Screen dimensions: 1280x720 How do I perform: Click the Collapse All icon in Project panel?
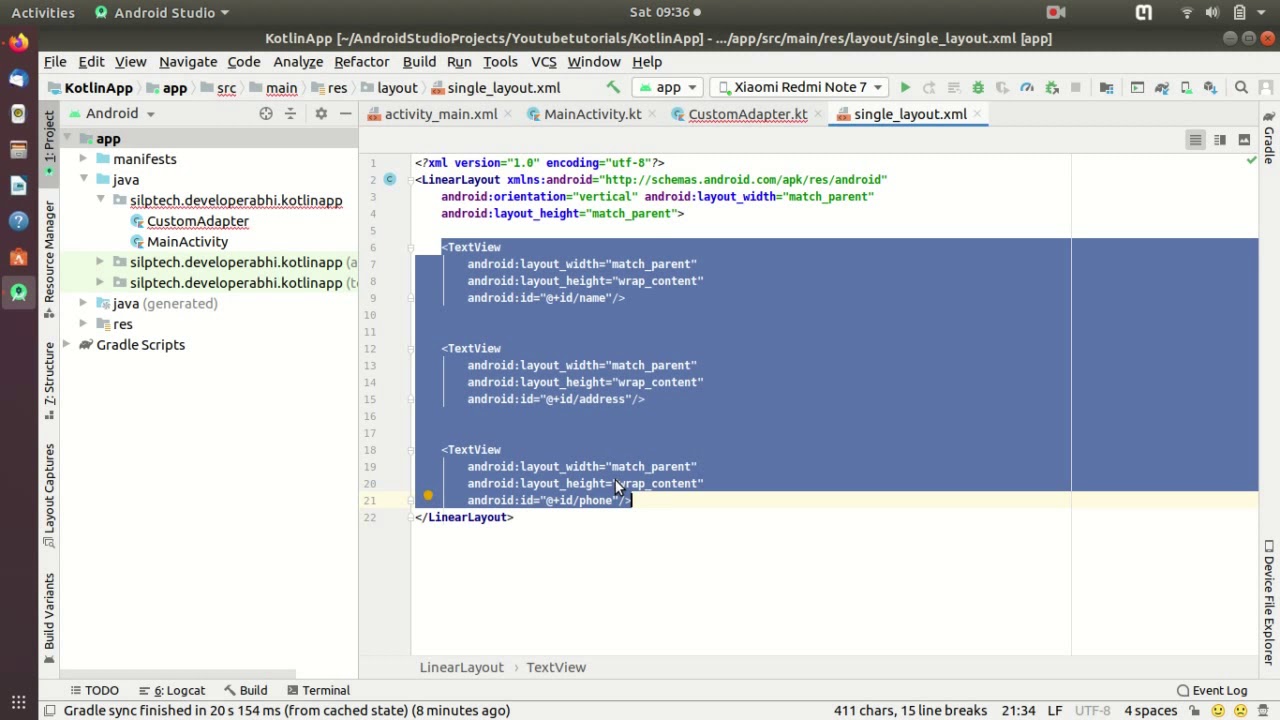pyautogui.click(x=290, y=113)
